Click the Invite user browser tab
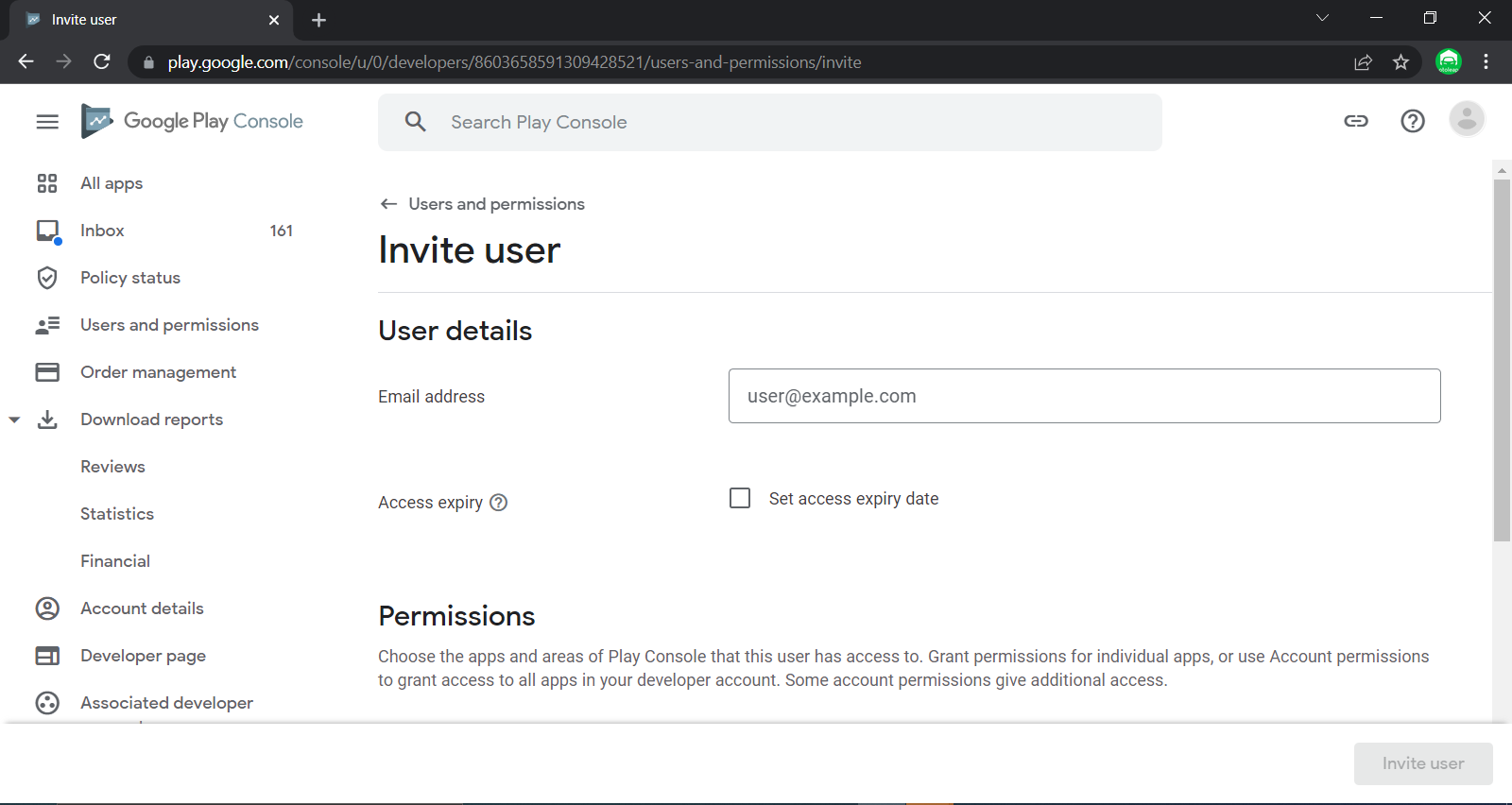This screenshot has height=805, width=1512. tap(151, 20)
